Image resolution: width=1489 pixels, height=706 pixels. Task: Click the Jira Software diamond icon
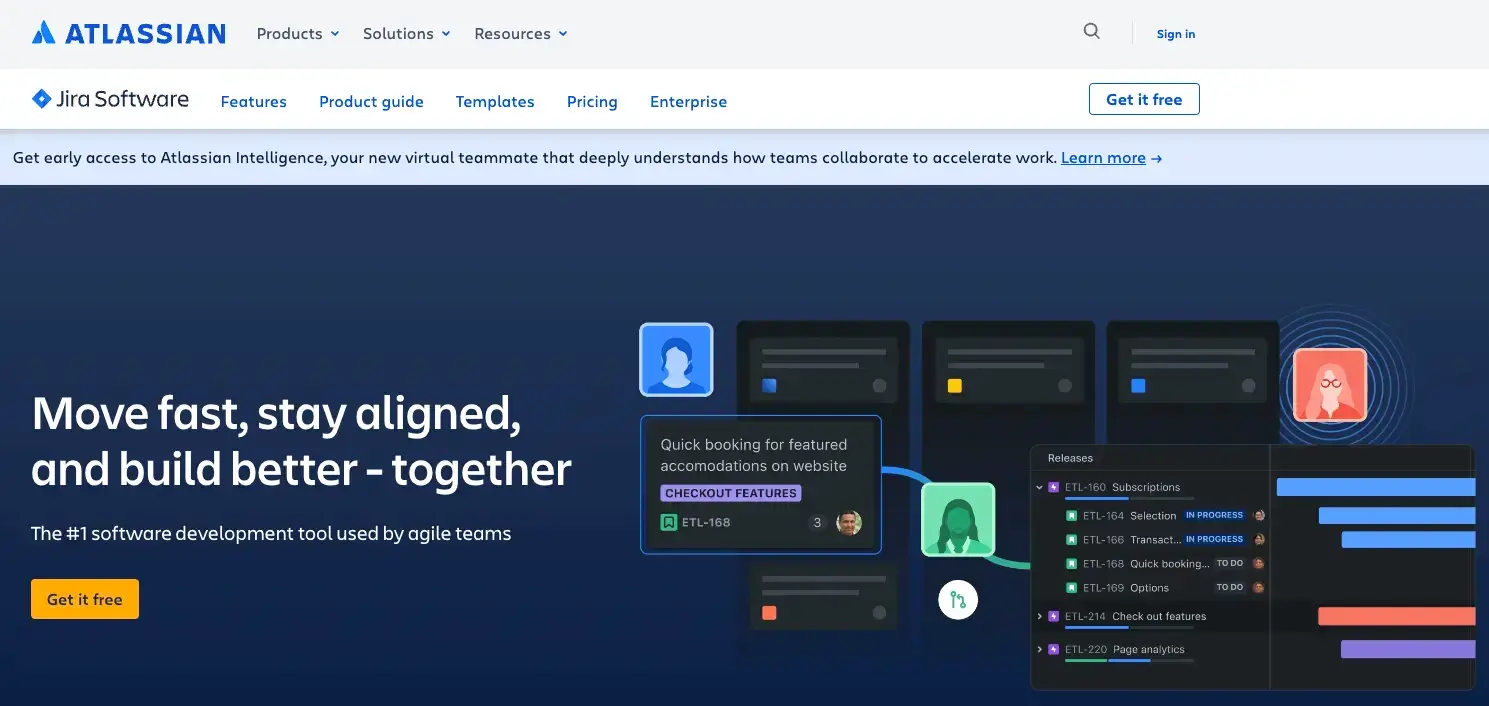(x=40, y=98)
